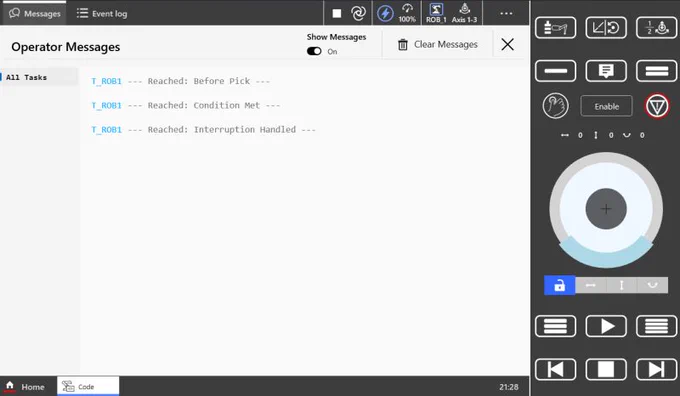Screen dimensions: 680x396
Task: Toggle horizontal joystick direction lock
Action: pyautogui.click(x=591, y=285)
